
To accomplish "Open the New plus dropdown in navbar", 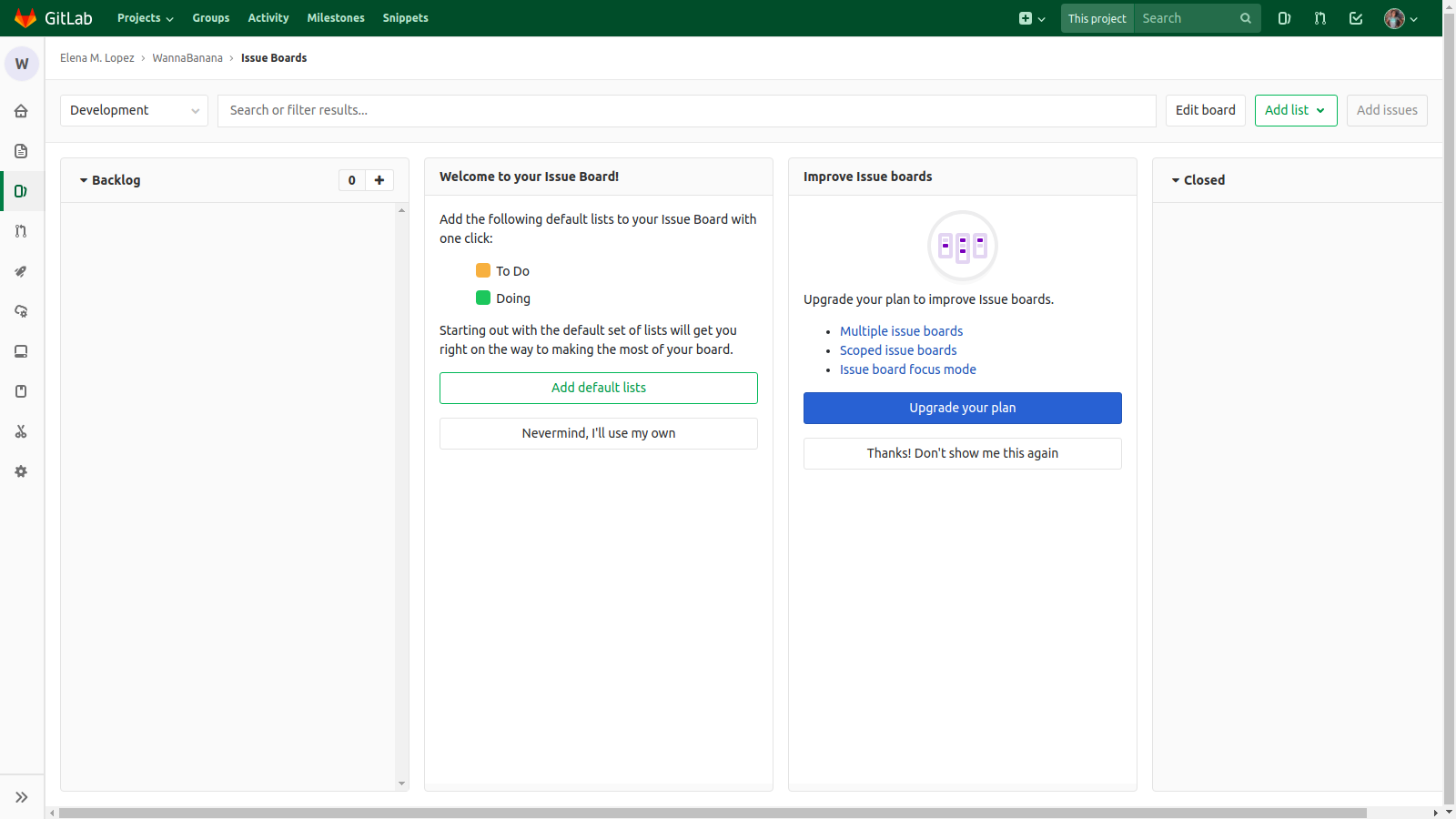I will (1032, 18).
